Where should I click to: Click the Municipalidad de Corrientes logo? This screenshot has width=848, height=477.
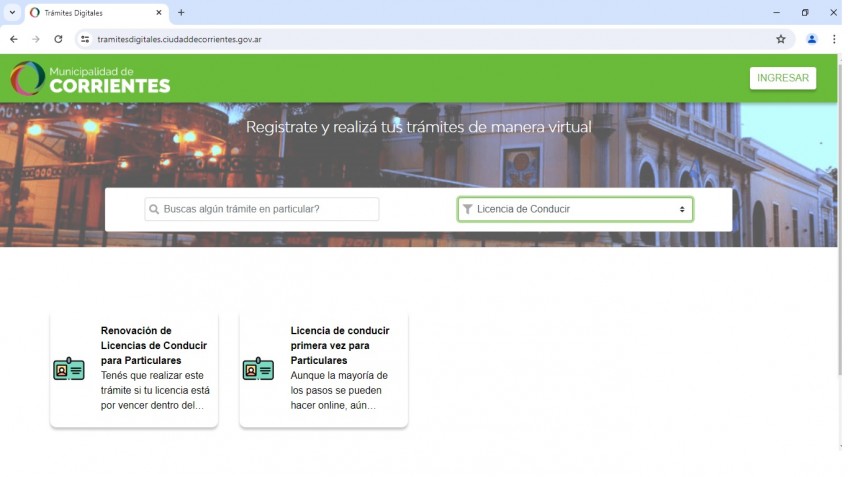[x=91, y=79]
